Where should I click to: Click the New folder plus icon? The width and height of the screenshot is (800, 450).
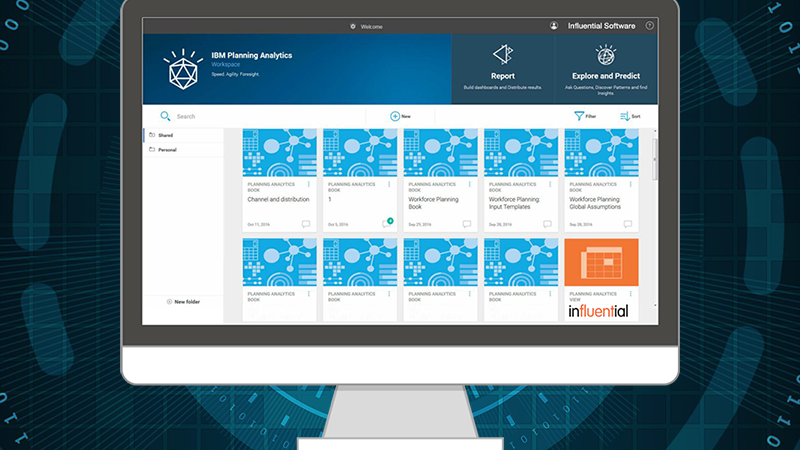pos(169,302)
